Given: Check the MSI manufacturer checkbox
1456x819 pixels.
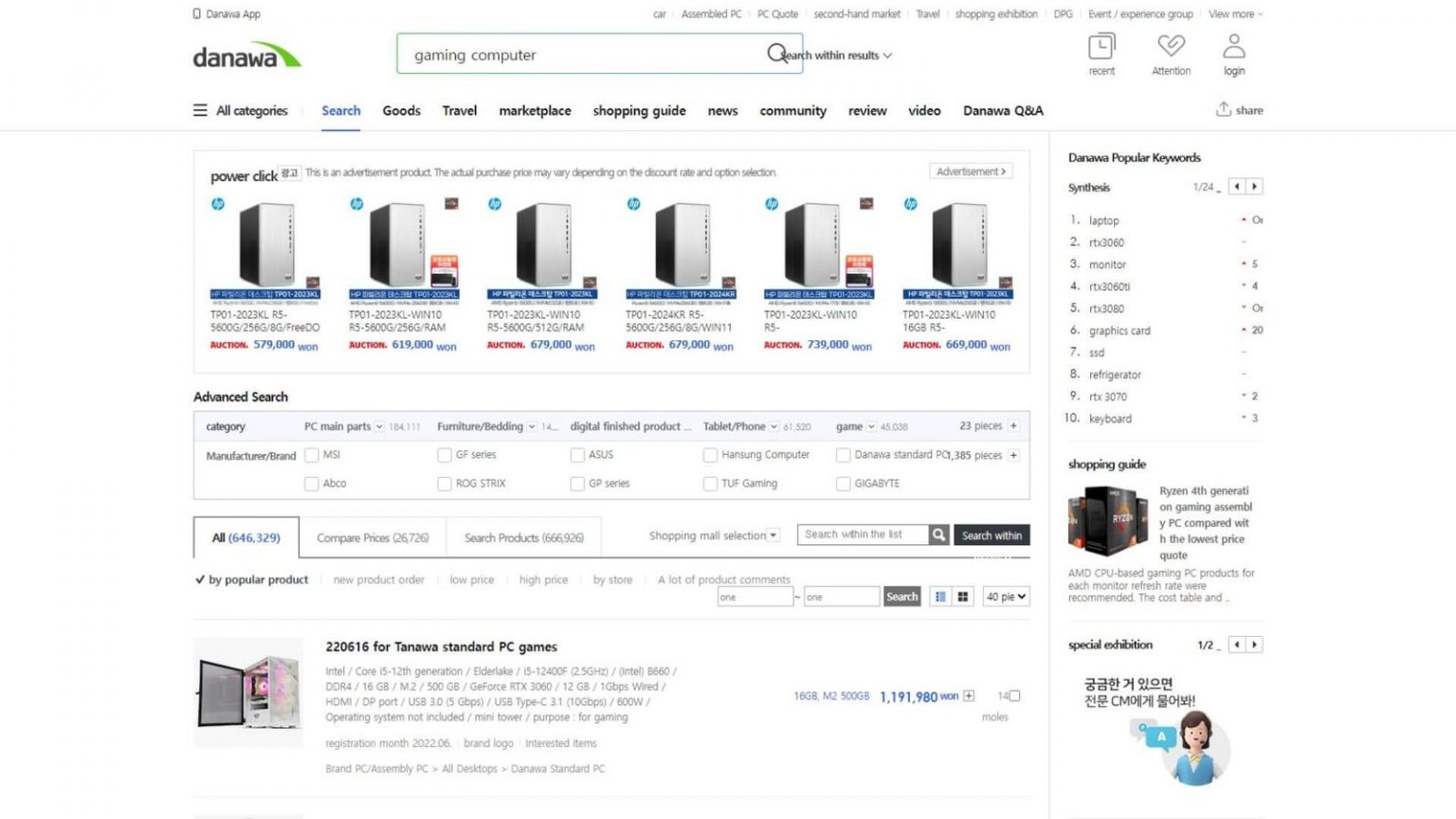Looking at the screenshot, I should click(312, 455).
